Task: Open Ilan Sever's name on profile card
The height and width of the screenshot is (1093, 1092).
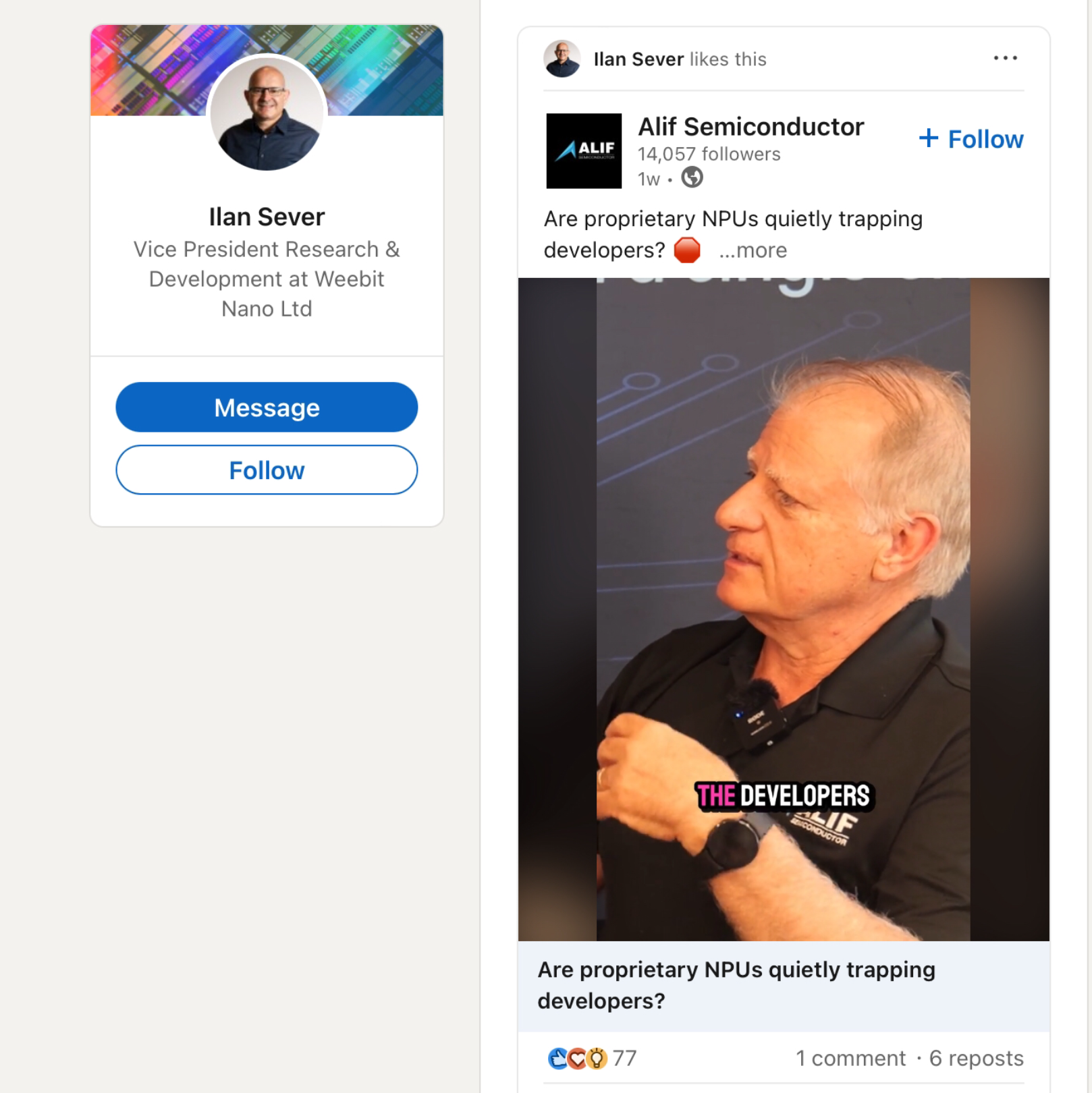Action: pyautogui.click(x=267, y=217)
